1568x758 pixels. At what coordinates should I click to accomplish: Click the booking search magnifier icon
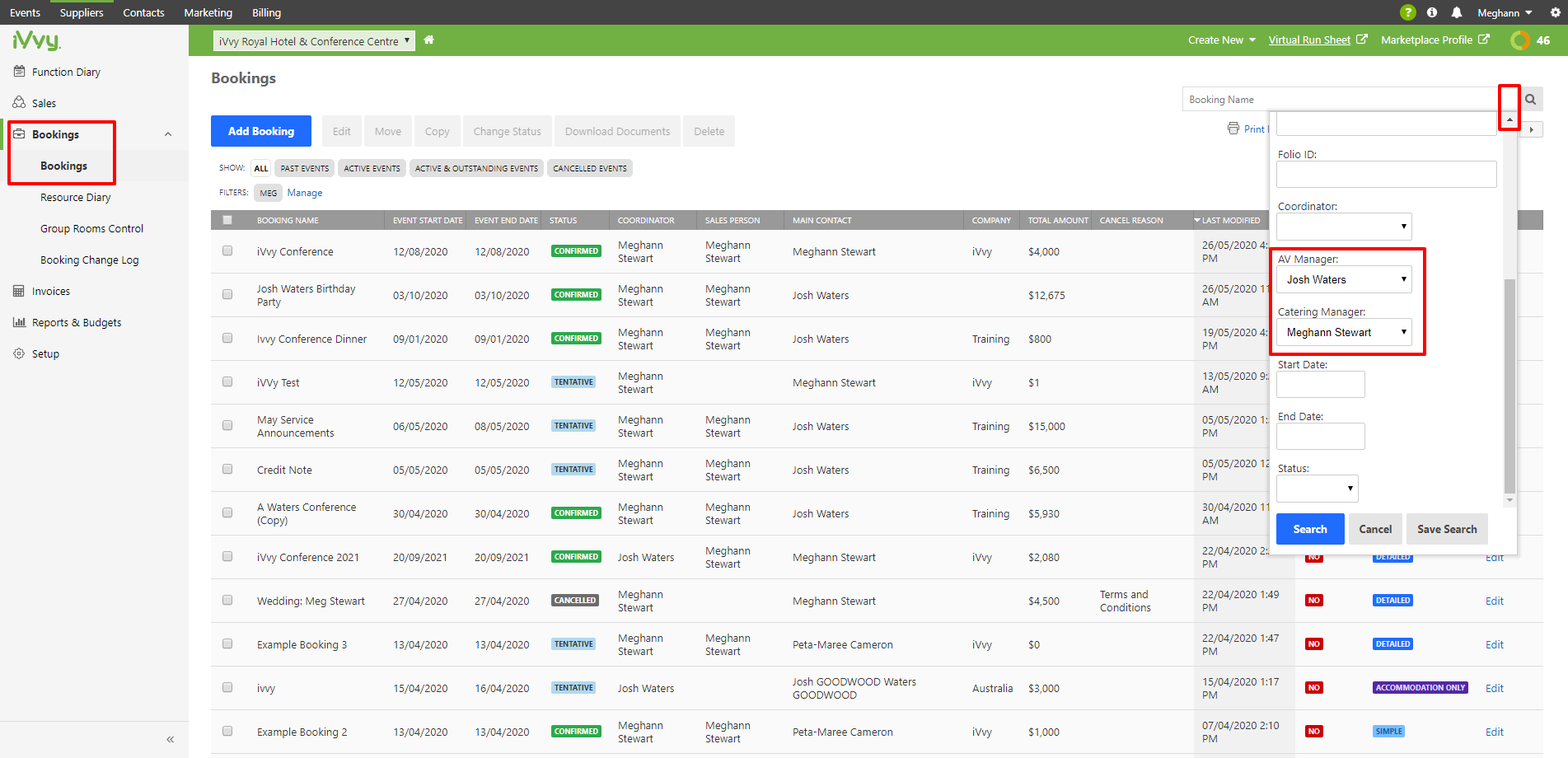click(1530, 100)
